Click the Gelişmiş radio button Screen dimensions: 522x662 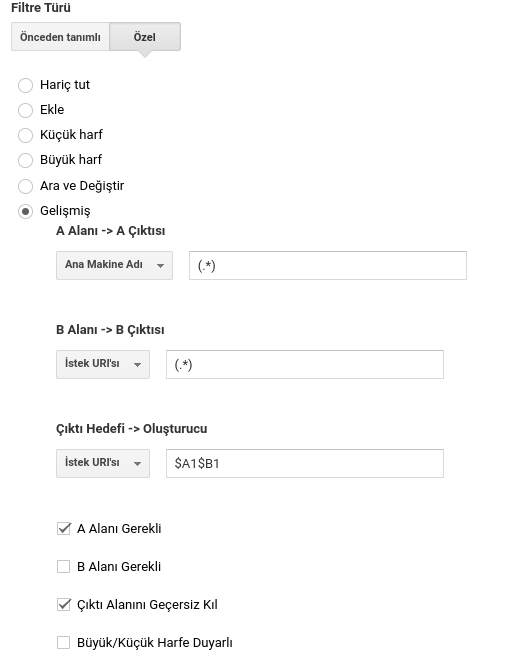coord(25,211)
